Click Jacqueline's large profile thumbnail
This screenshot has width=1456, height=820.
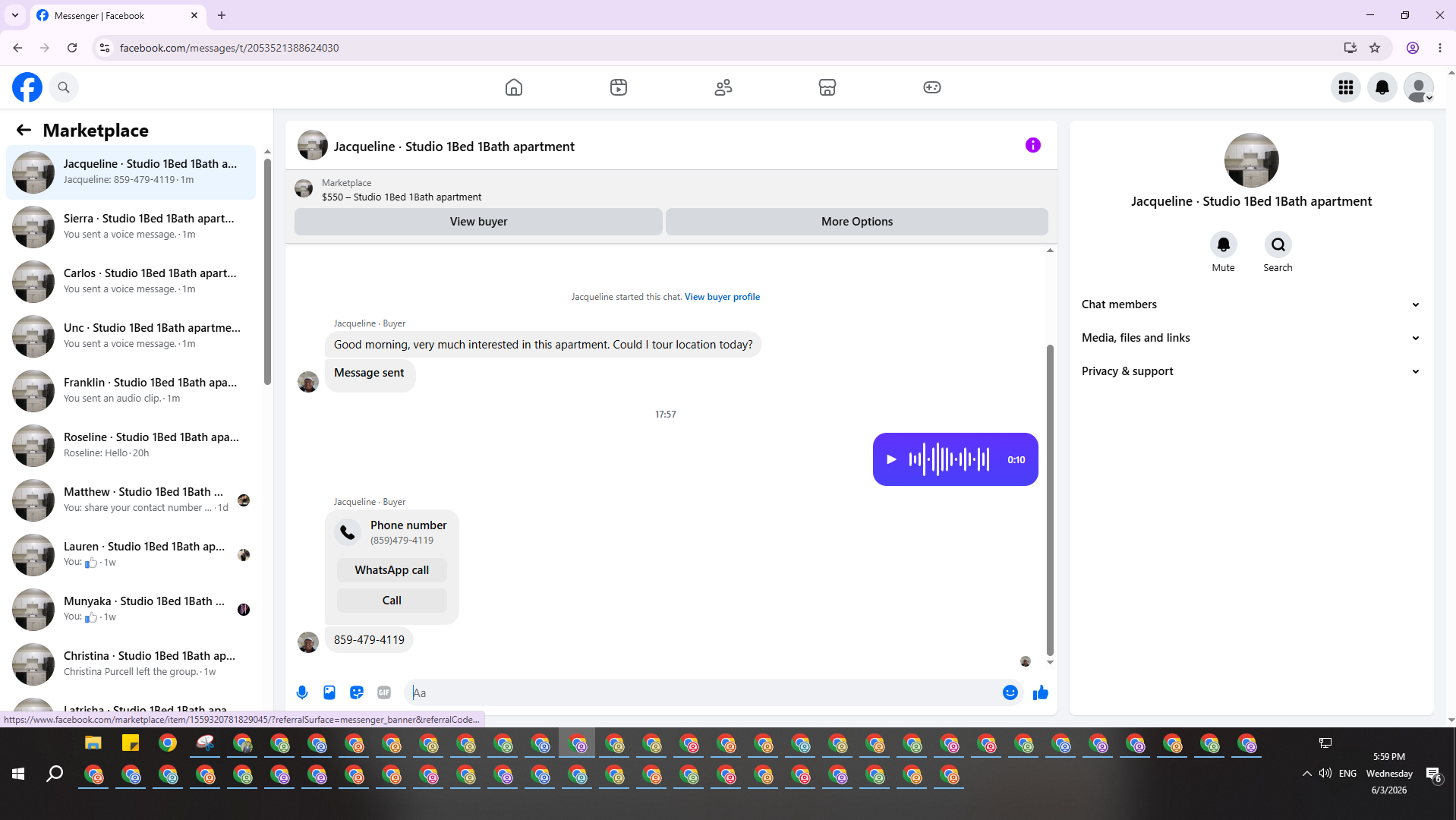coord(1251,160)
